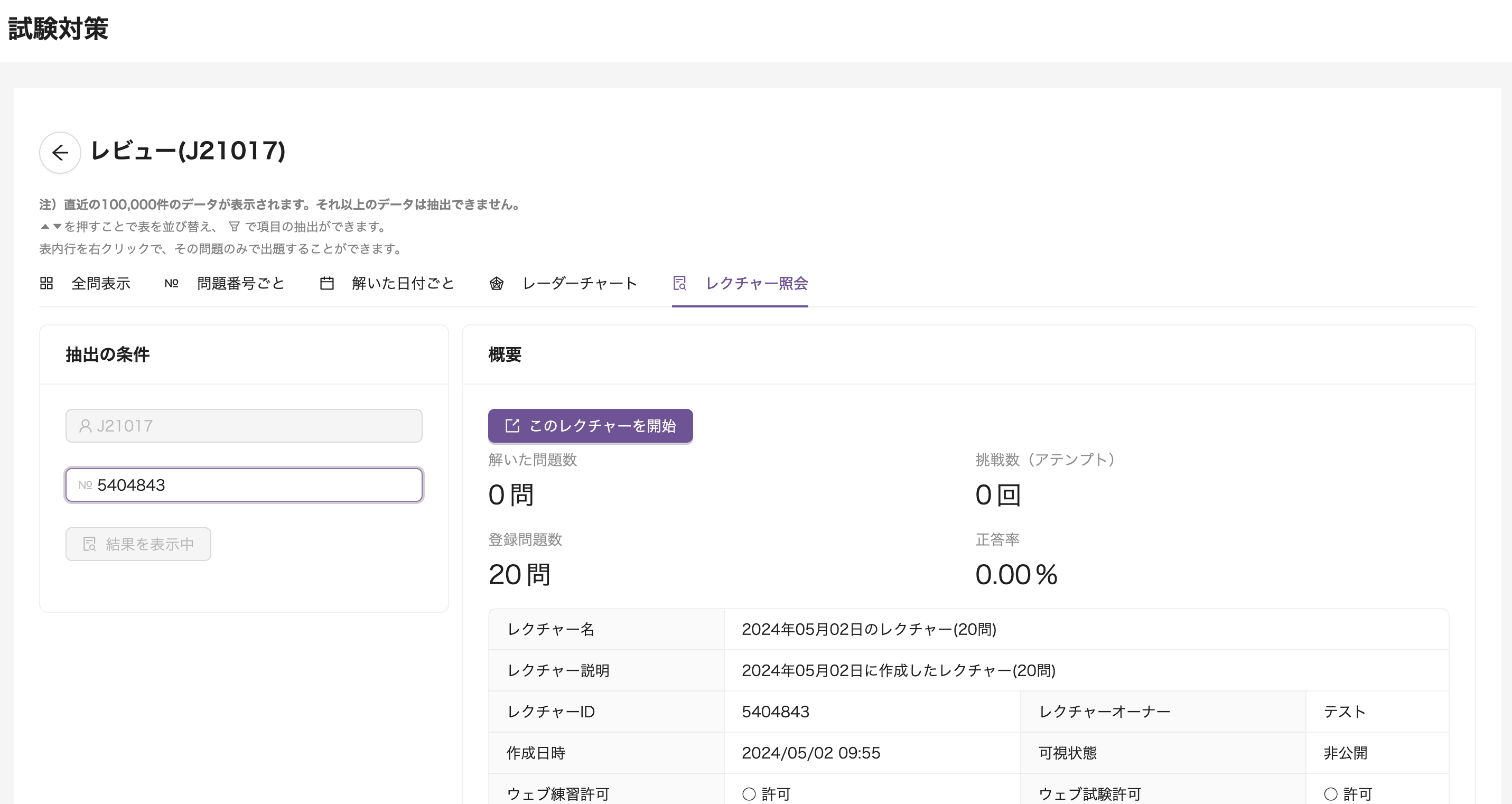Select the ウェブ試験許可 許可 radio button
This screenshot has height=804, width=1512.
coord(1331,794)
